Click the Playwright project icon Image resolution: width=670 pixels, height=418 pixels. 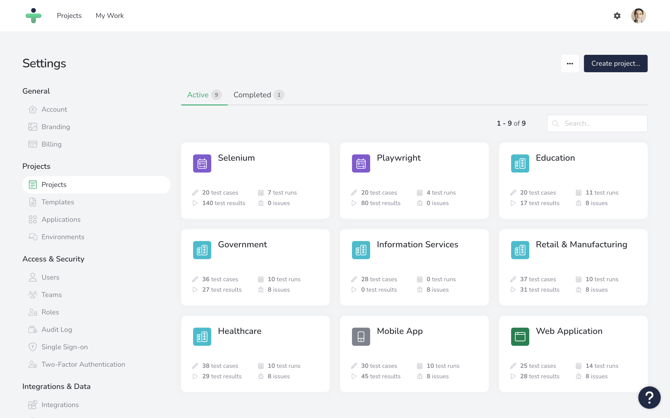(x=361, y=163)
